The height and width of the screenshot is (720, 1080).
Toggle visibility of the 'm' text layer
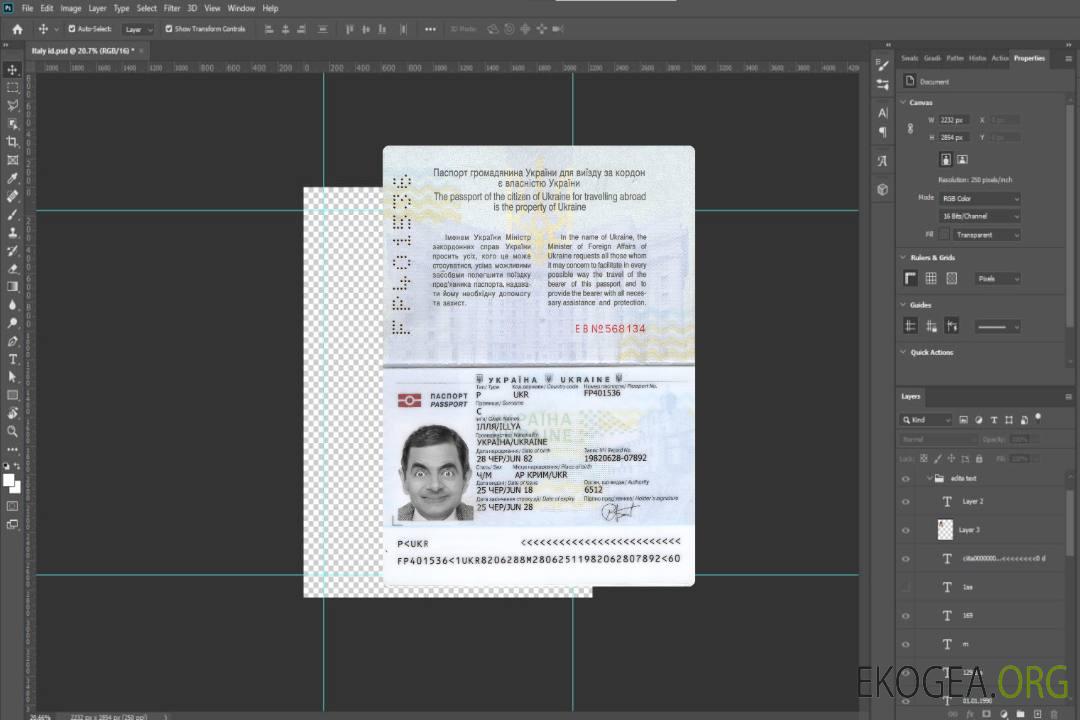tap(906, 645)
